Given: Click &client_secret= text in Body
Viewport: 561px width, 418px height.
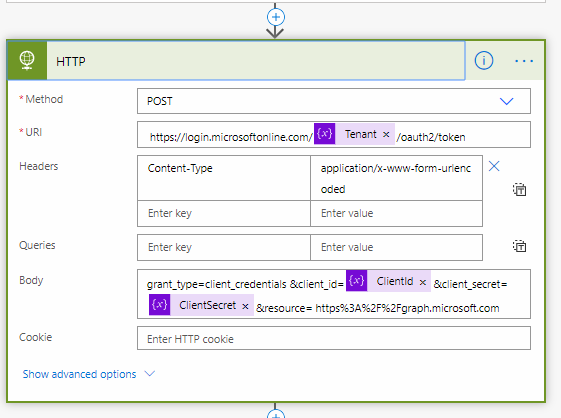Looking at the screenshot, I should 470,284.
